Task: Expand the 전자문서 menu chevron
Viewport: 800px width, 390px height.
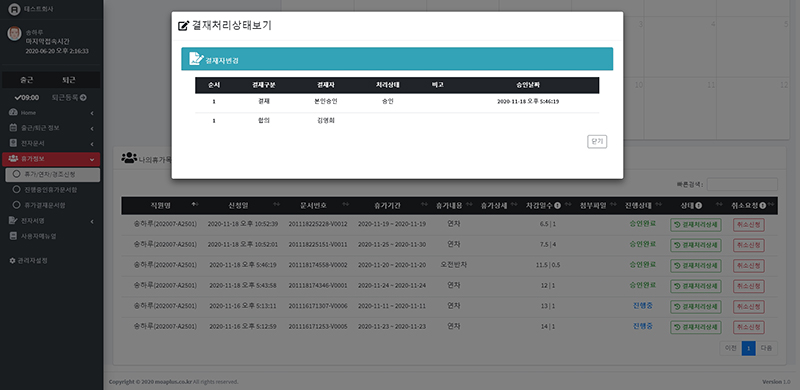Action: click(x=92, y=143)
